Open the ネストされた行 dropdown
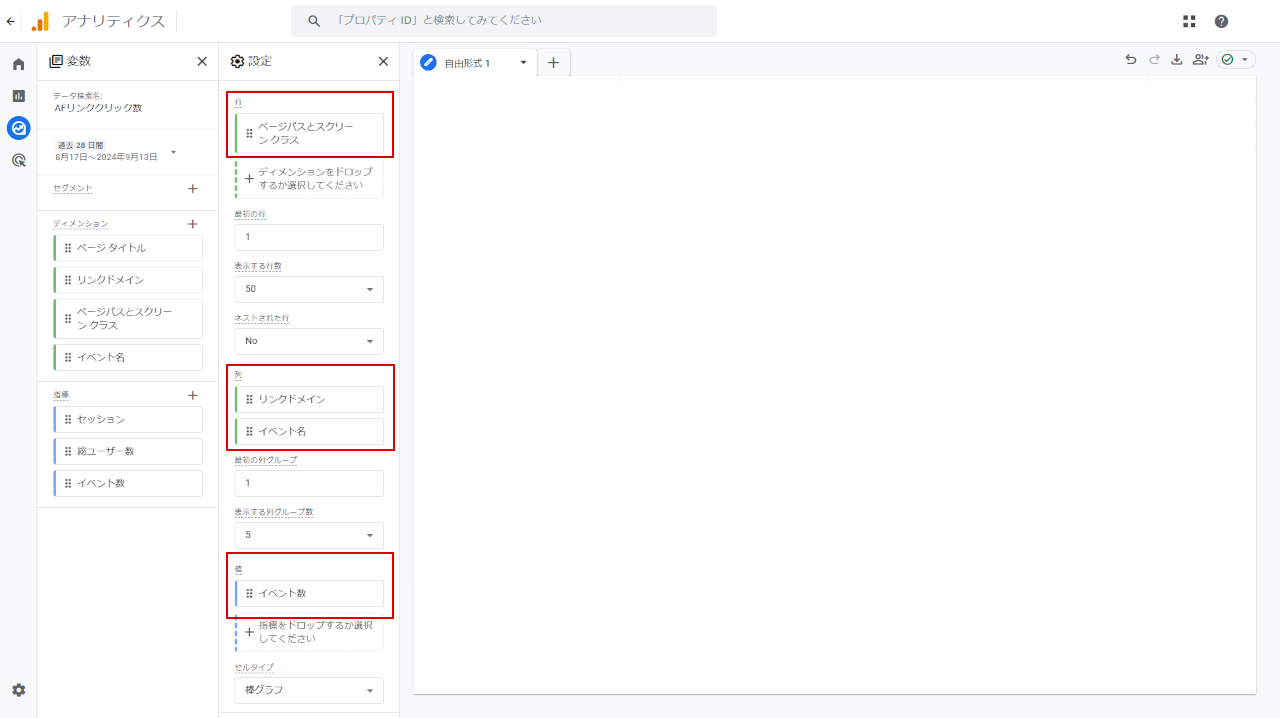The width and height of the screenshot is (1280, 718). [x=309, y=341]
